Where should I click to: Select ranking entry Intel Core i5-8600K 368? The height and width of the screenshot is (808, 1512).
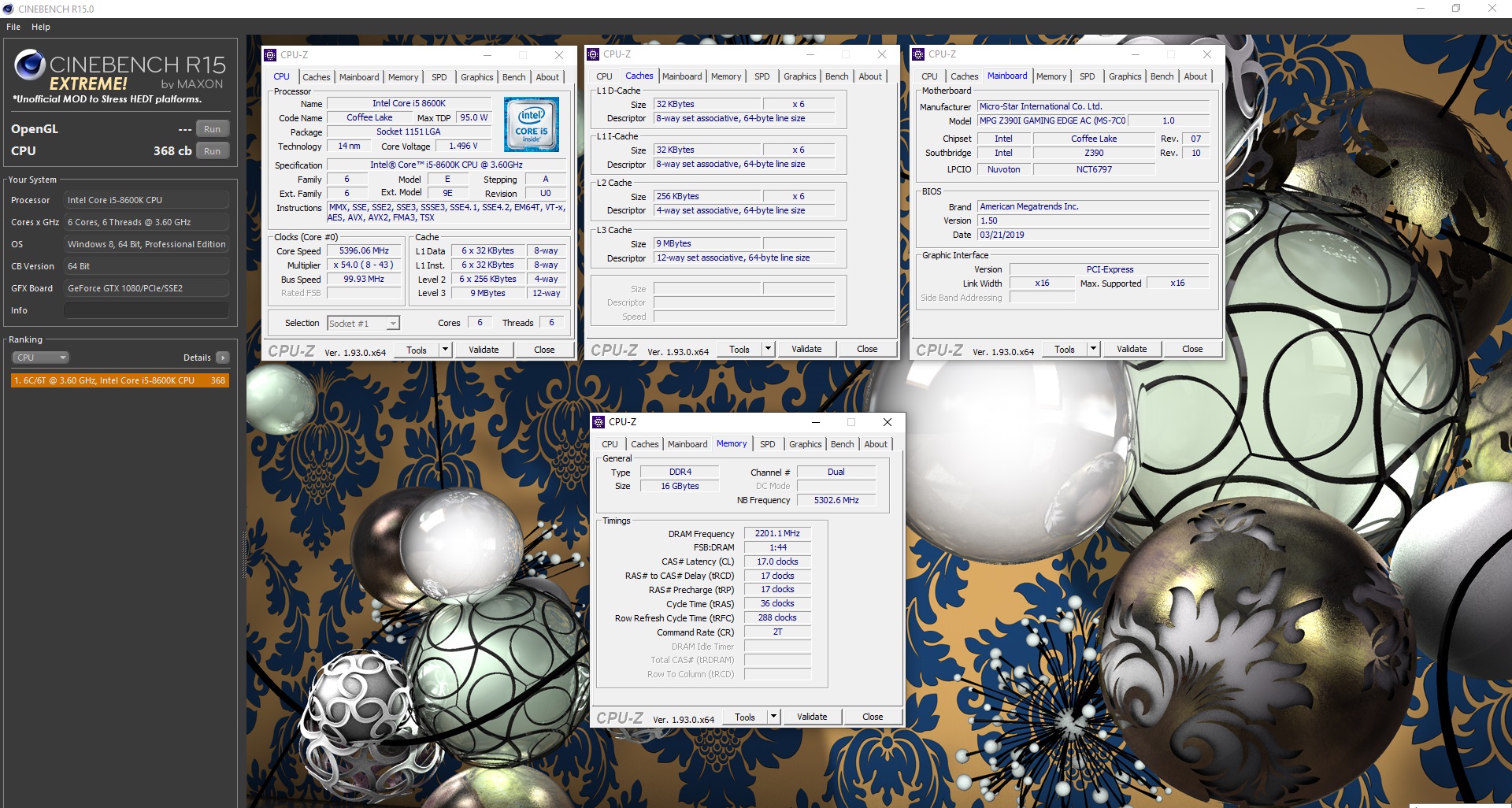(120, 380)
